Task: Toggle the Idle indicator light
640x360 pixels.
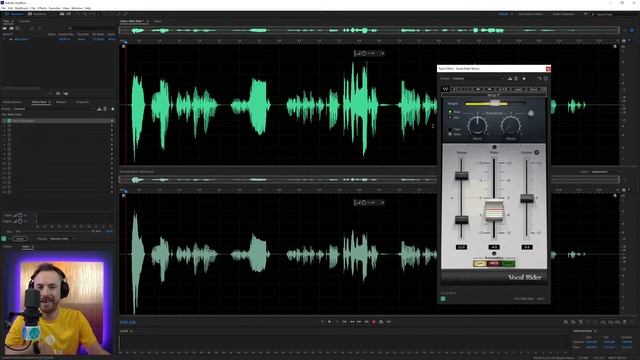Action: coord(450,118)
